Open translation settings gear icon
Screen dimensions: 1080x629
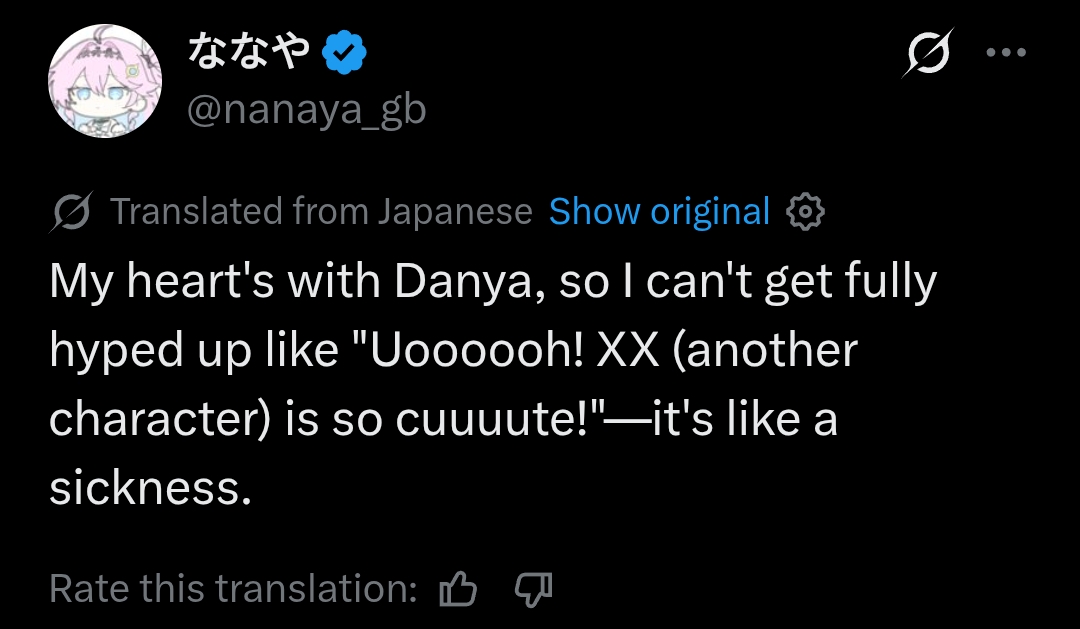(805, 212)
